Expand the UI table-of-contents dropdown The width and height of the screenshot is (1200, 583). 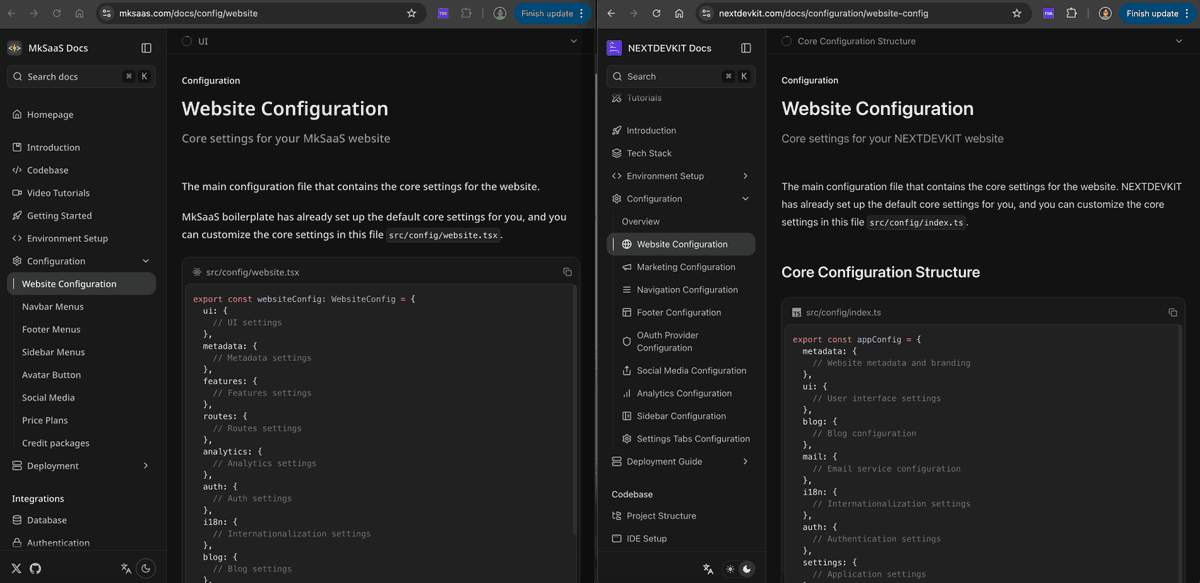[x=574, y=41]
